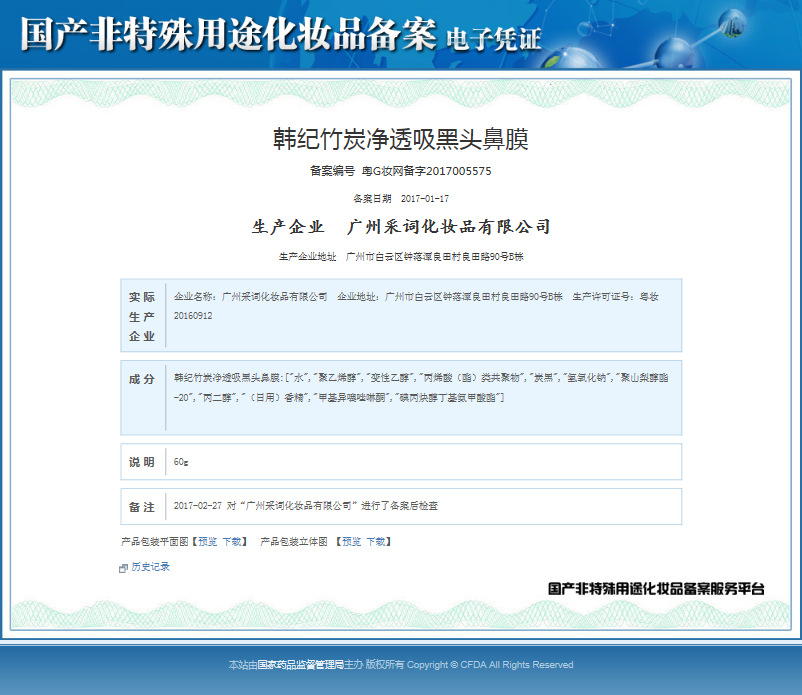Click 生产企业 广州采词化妆品有限公司 heading
The height and width of the screenshot is (695, 802).
400,227
